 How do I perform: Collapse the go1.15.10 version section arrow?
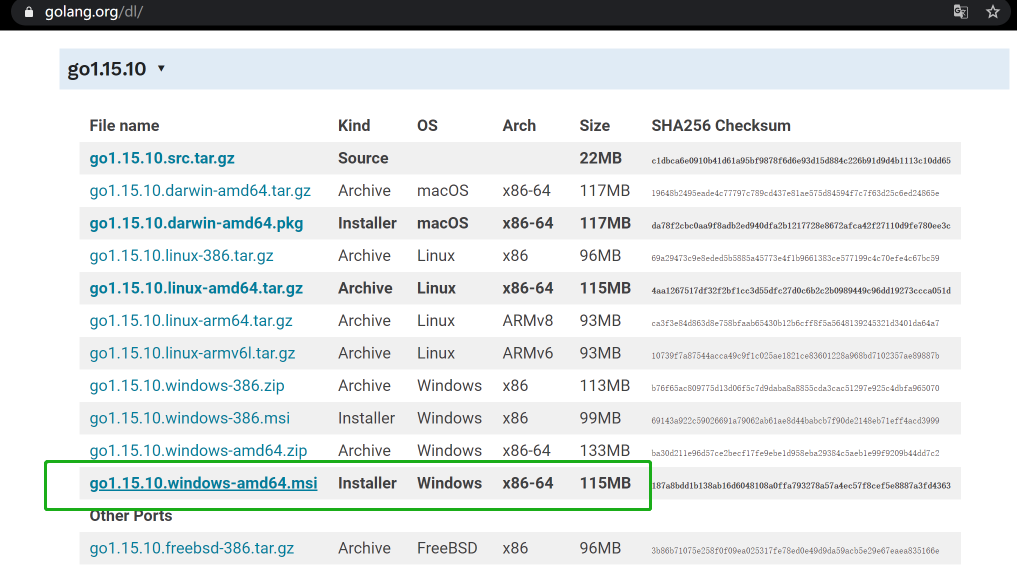(161, 68)
